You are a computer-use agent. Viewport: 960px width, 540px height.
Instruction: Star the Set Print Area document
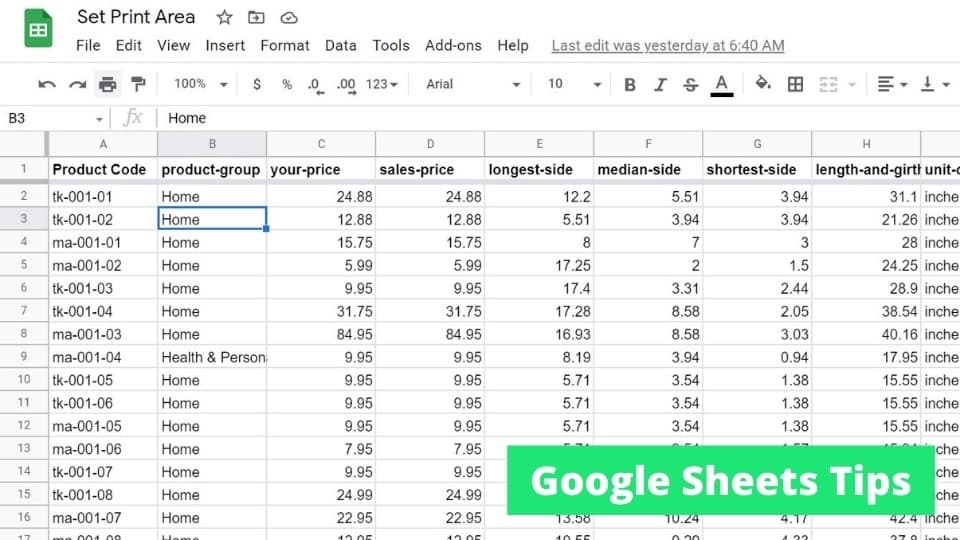tap(224, 18)
